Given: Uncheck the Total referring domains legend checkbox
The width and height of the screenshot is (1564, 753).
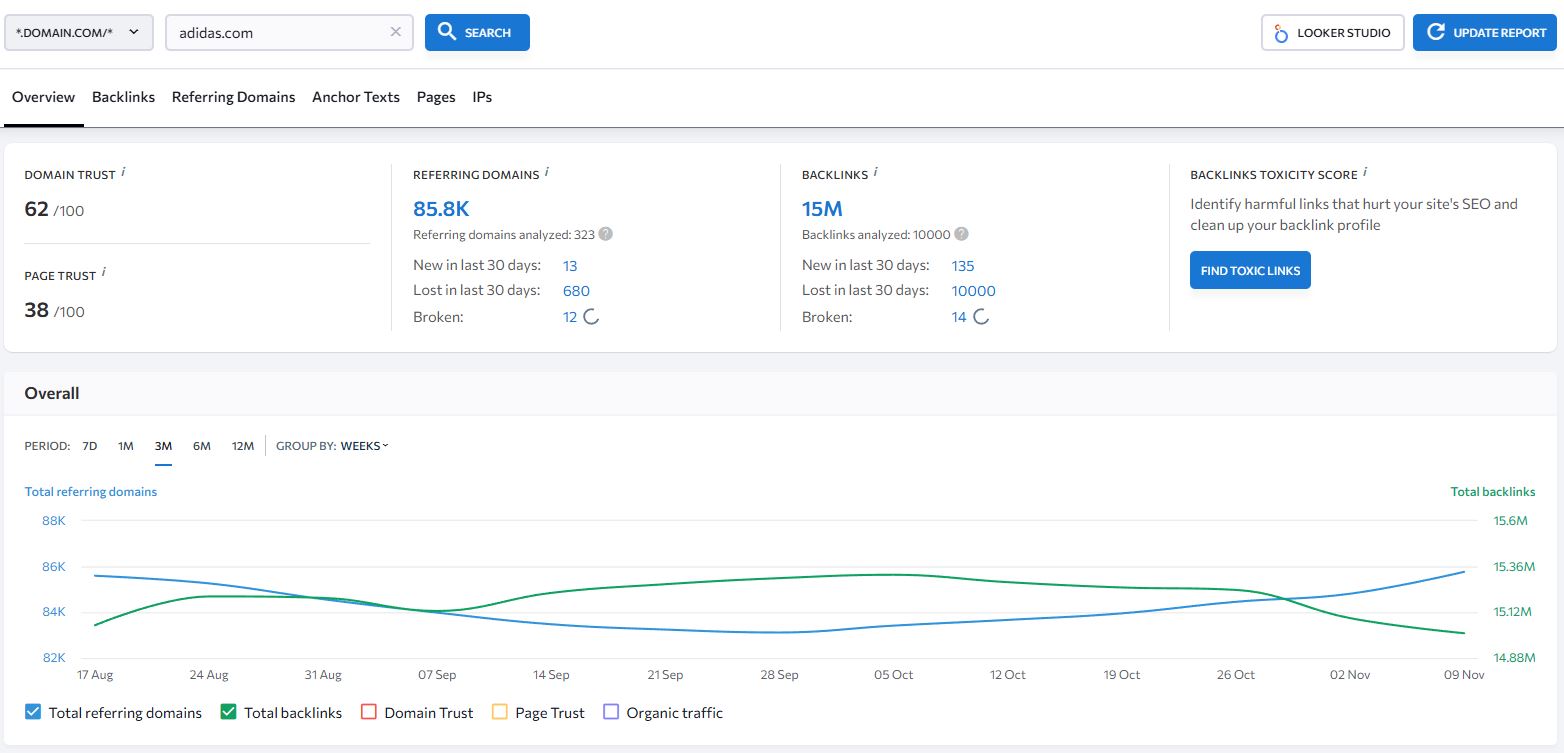Looking at the screenshot, I should click(x=33, y=711).
